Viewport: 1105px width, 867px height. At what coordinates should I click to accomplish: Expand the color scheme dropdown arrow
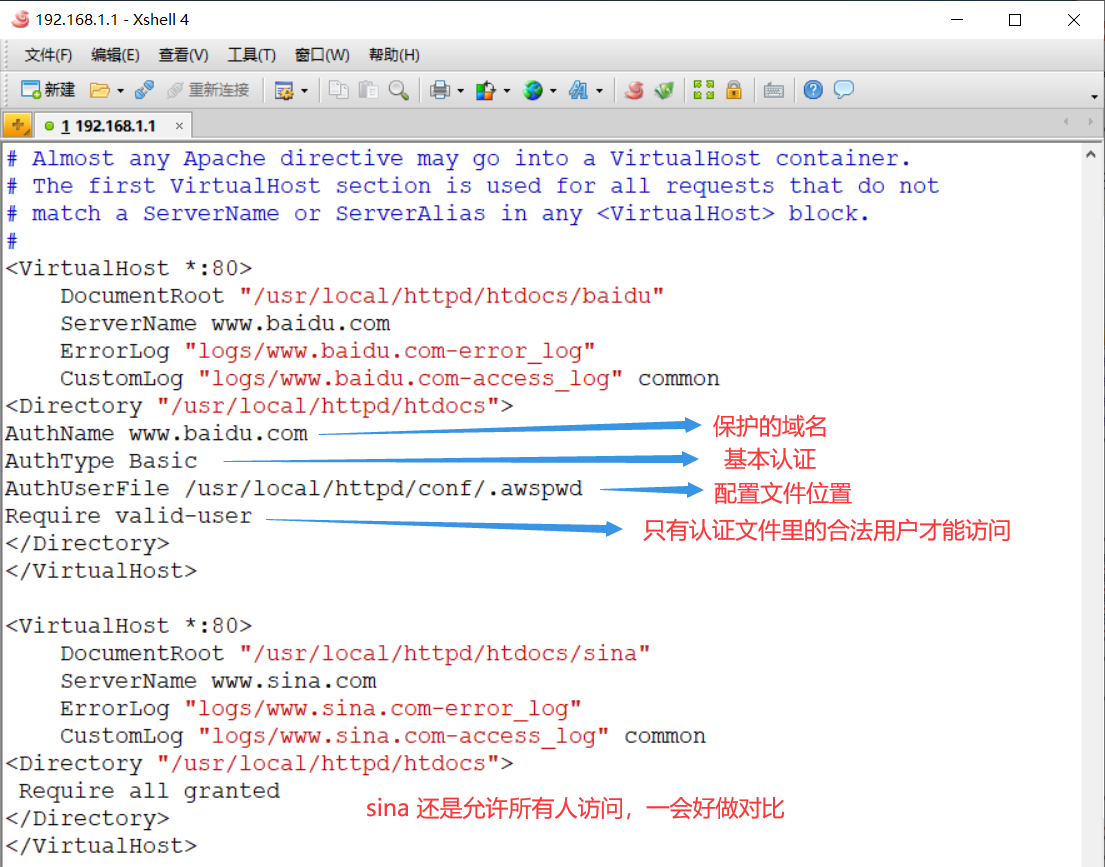point(507,91)
